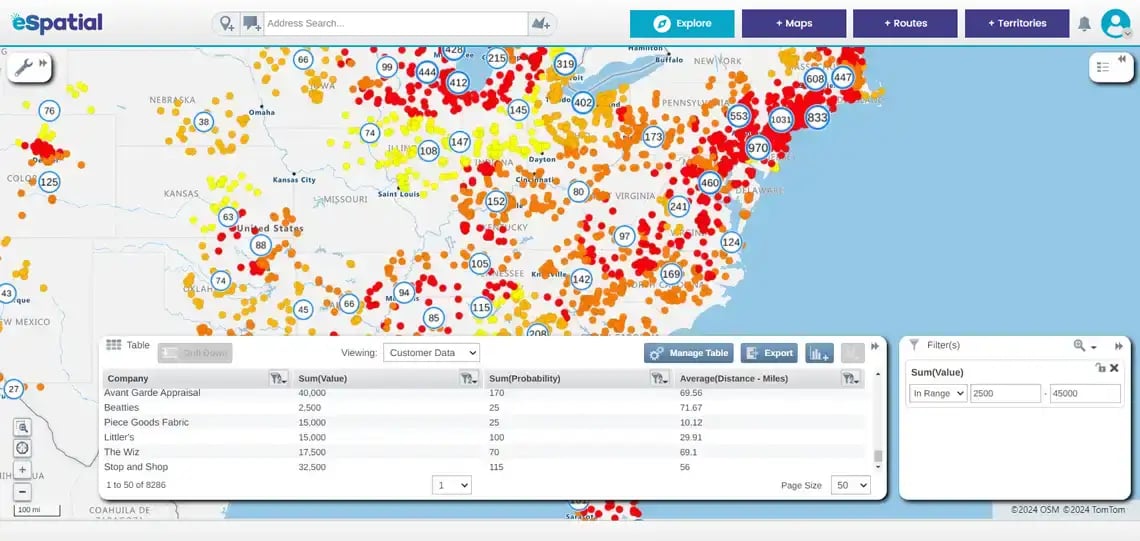
Task: Sort by the Sum(Probability) column header
Action: coord(525,378)
